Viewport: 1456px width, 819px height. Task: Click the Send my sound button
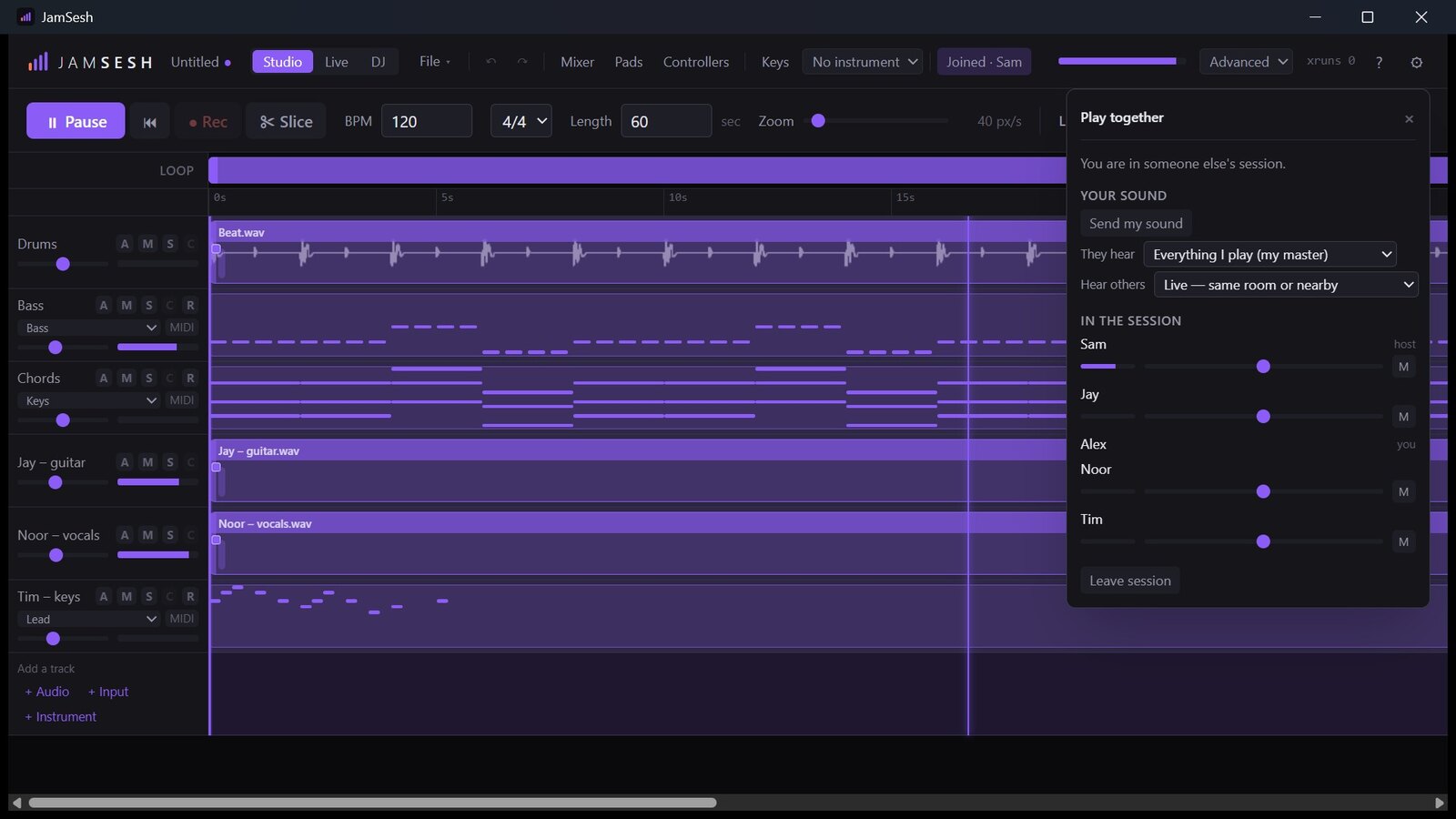point(1136,223)
